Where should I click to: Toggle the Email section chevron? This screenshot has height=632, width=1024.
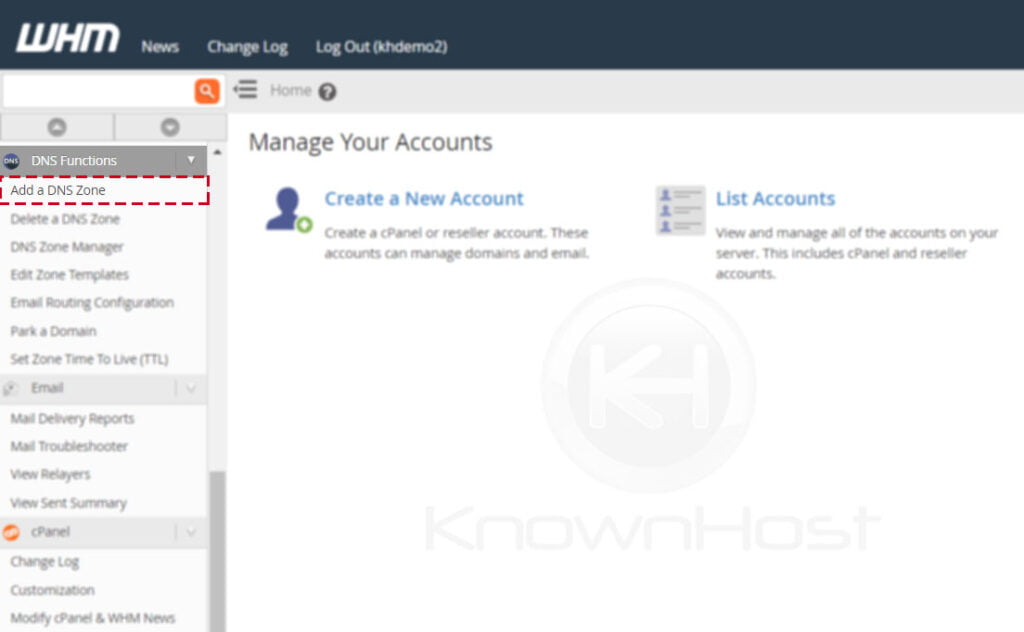(x=191, y=388)
